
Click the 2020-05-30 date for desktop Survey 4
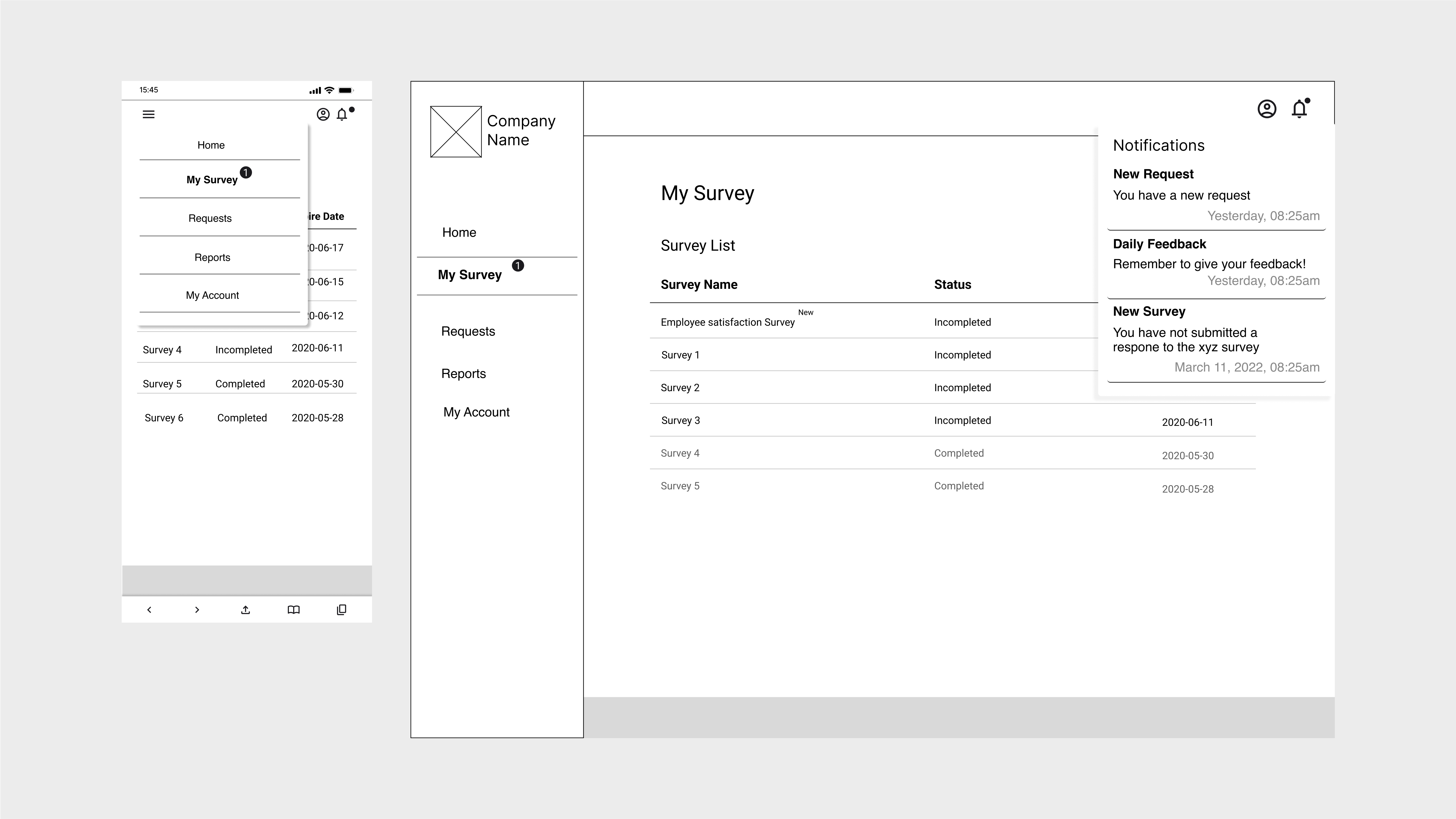pos(1188,456)
